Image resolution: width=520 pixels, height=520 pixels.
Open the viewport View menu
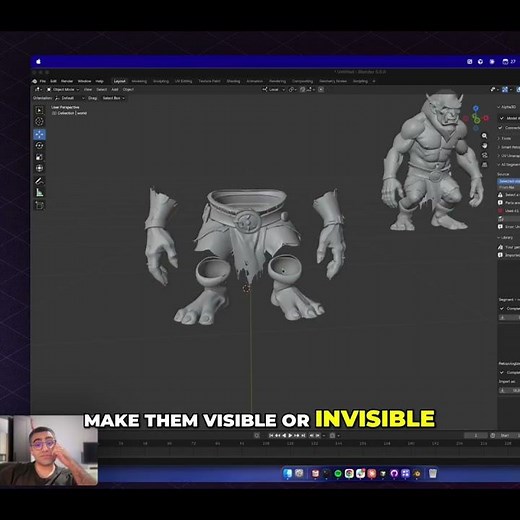click(88, 89)
